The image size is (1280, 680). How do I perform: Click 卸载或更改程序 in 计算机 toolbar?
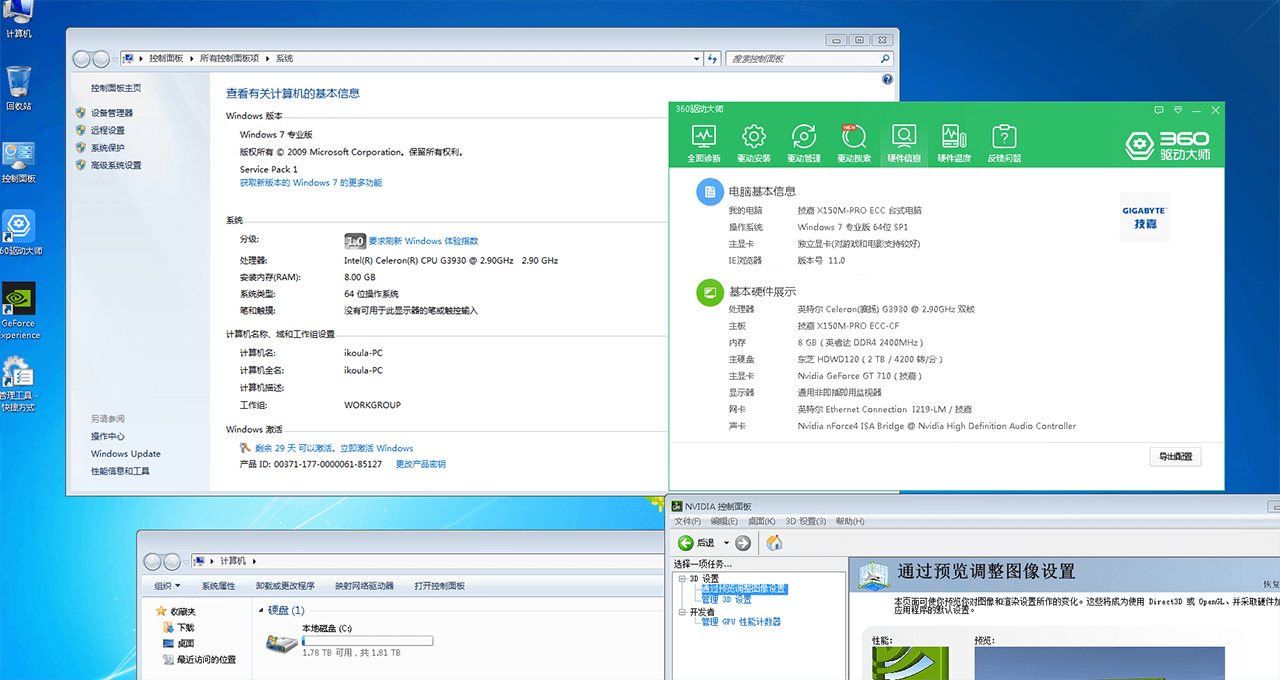point(285,586)
